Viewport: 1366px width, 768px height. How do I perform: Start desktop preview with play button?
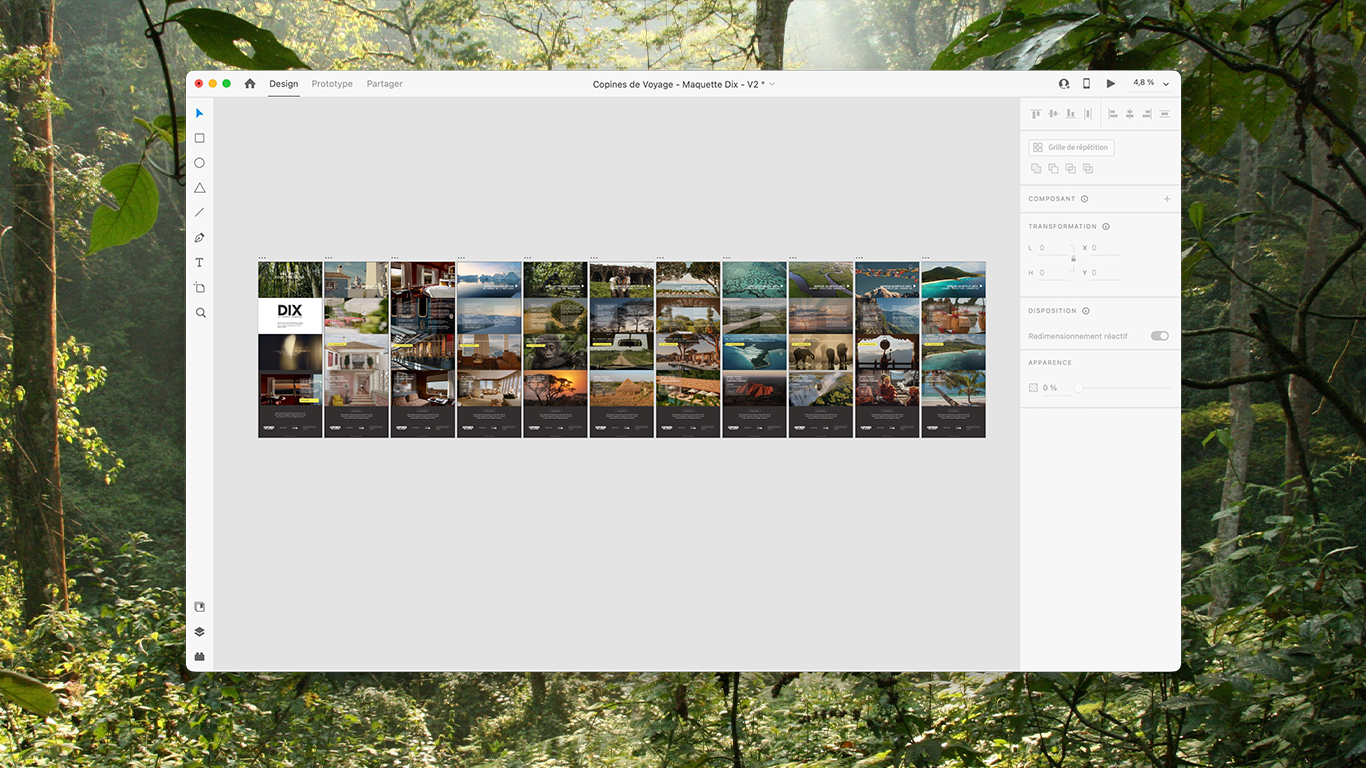click(x=1111, y=84)
